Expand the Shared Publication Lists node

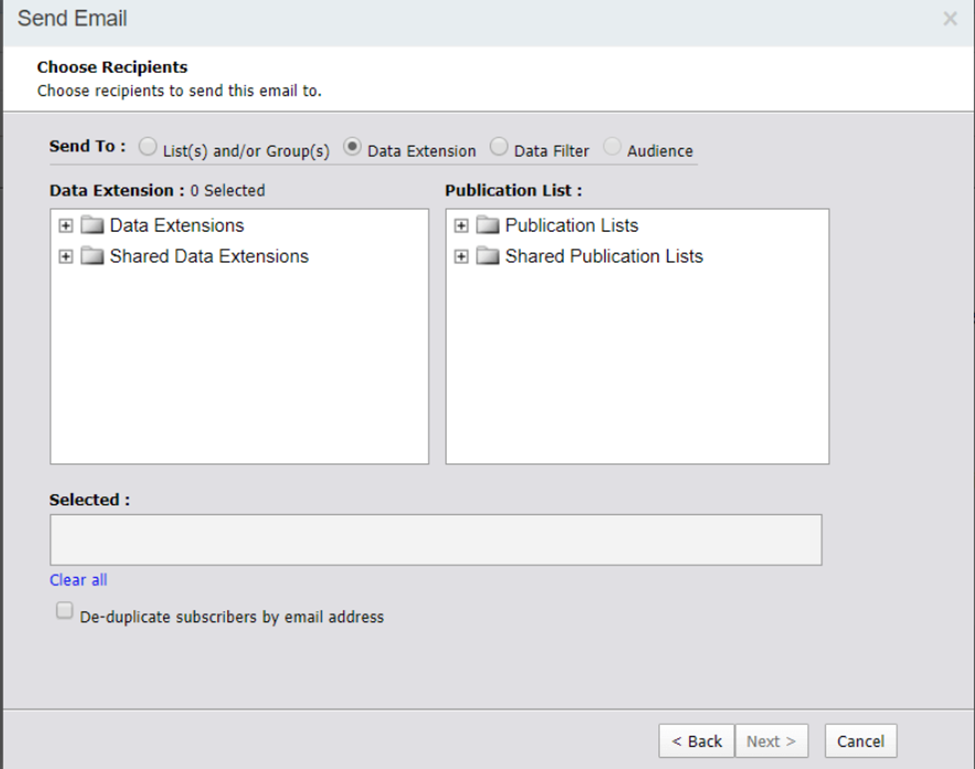pos(461,257)
